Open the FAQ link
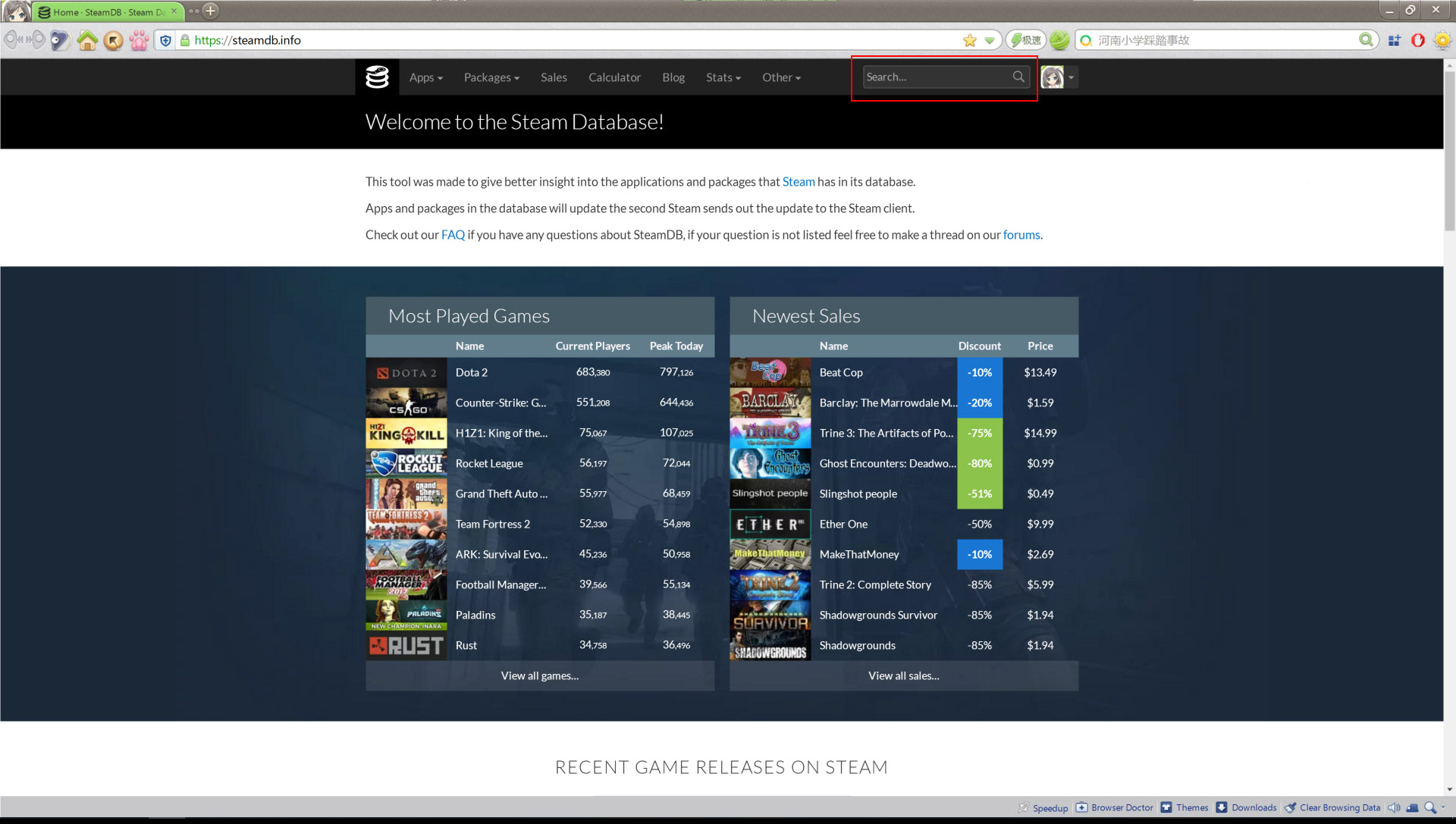This screenshot has height=824, width=1456. pos(453,235)
